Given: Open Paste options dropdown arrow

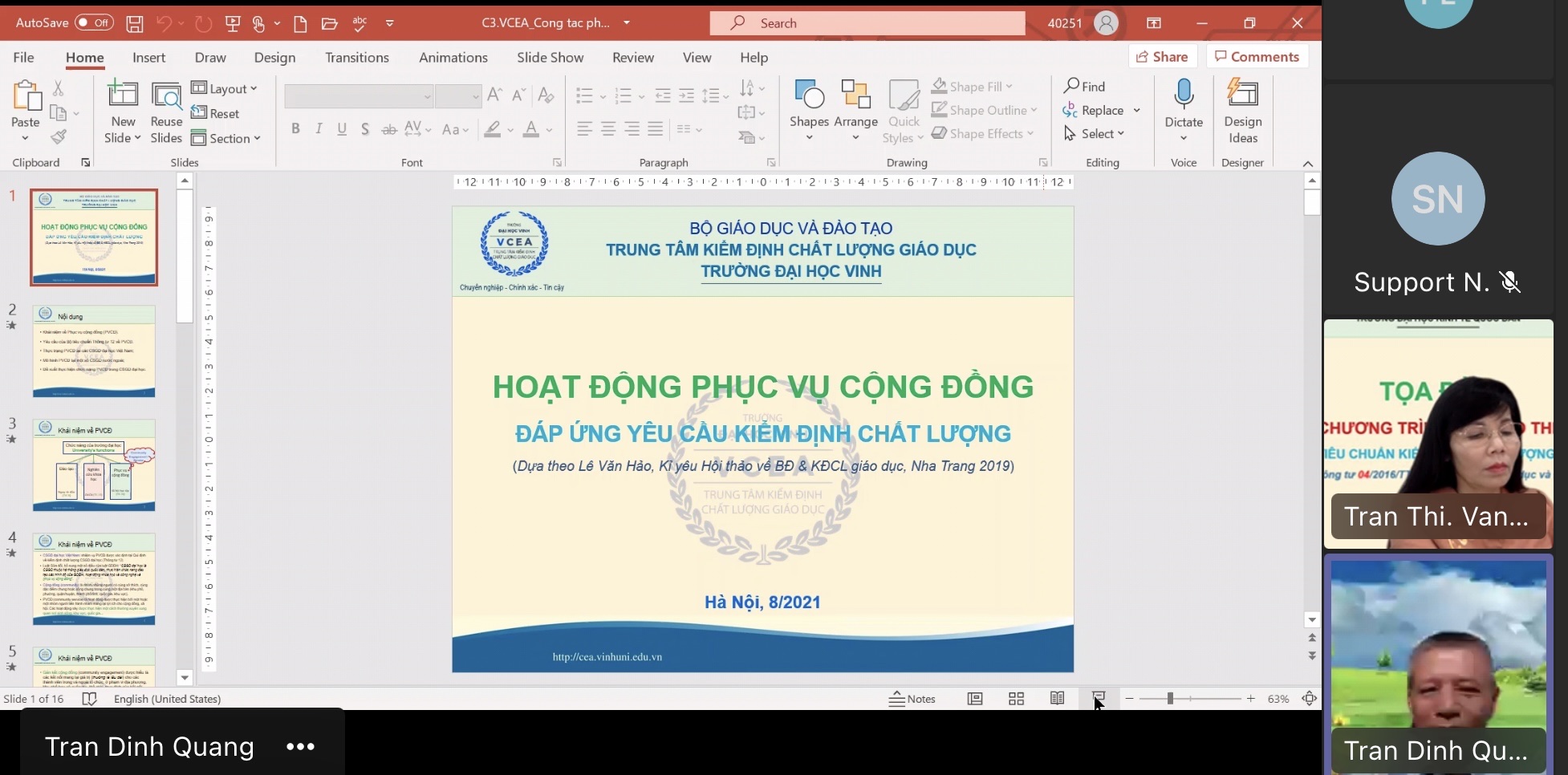Looking at the screenshot, I should click(25, 138).
